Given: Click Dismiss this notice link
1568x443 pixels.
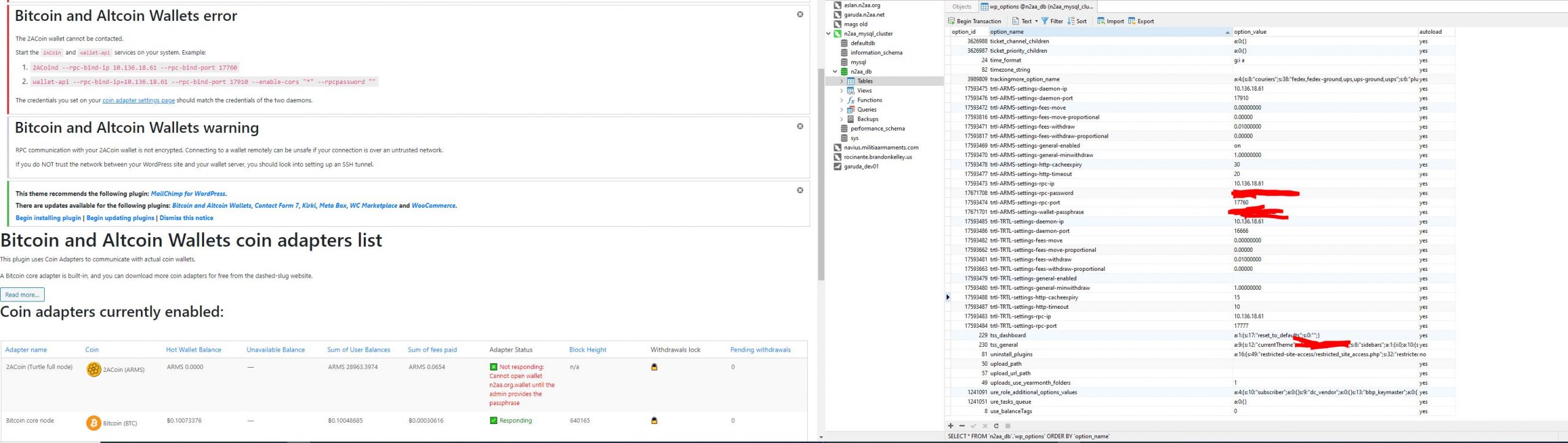Looking at the screenshot, I should tap(186, 218).
